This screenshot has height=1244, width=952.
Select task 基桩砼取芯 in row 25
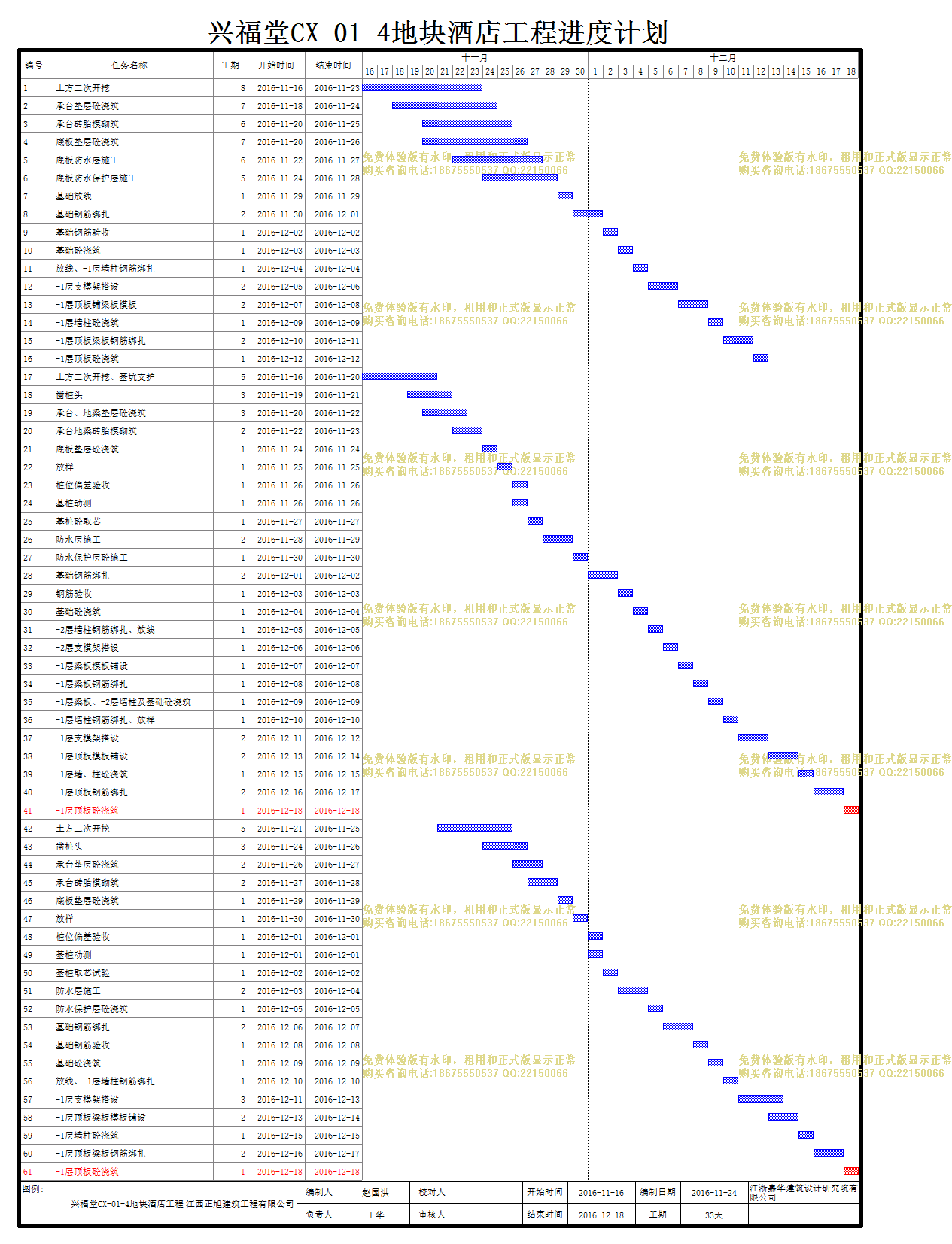click(78, 522)
